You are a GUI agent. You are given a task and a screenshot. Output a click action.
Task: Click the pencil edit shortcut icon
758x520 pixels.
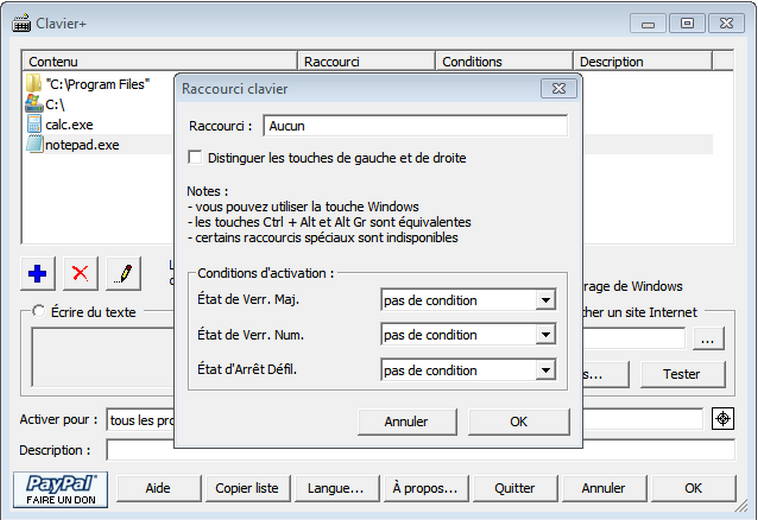124,273
